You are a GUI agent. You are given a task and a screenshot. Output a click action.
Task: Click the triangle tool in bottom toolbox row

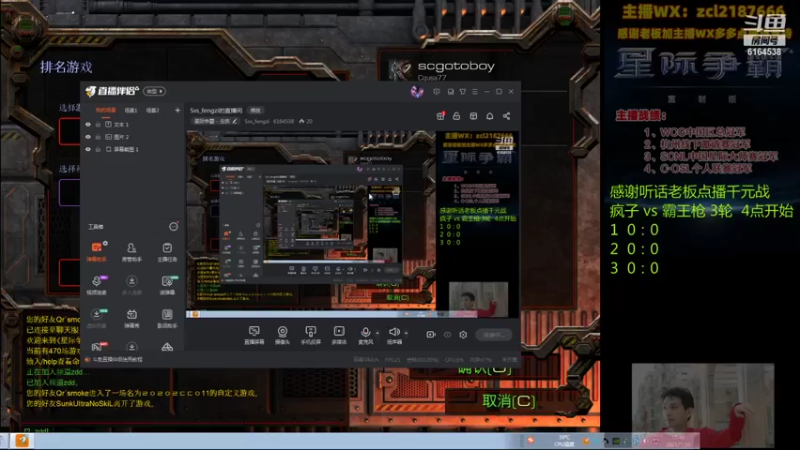167,347
